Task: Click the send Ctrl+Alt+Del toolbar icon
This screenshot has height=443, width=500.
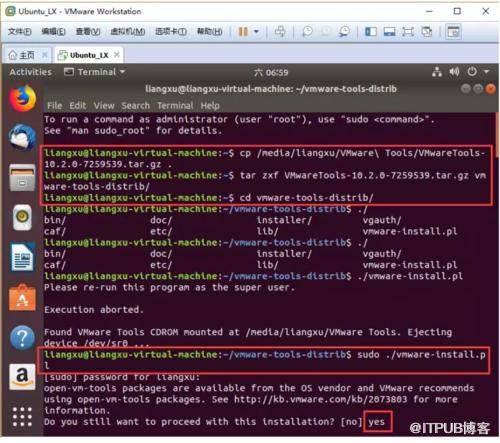Action: point(280,32)
